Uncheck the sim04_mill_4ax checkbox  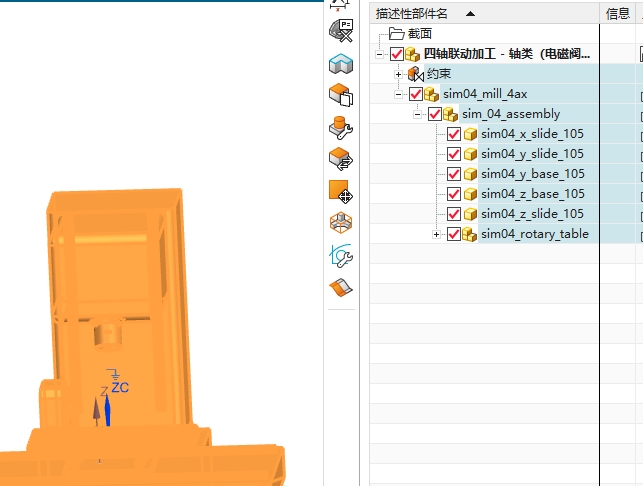pyautogui.click(x=416, y=94)
